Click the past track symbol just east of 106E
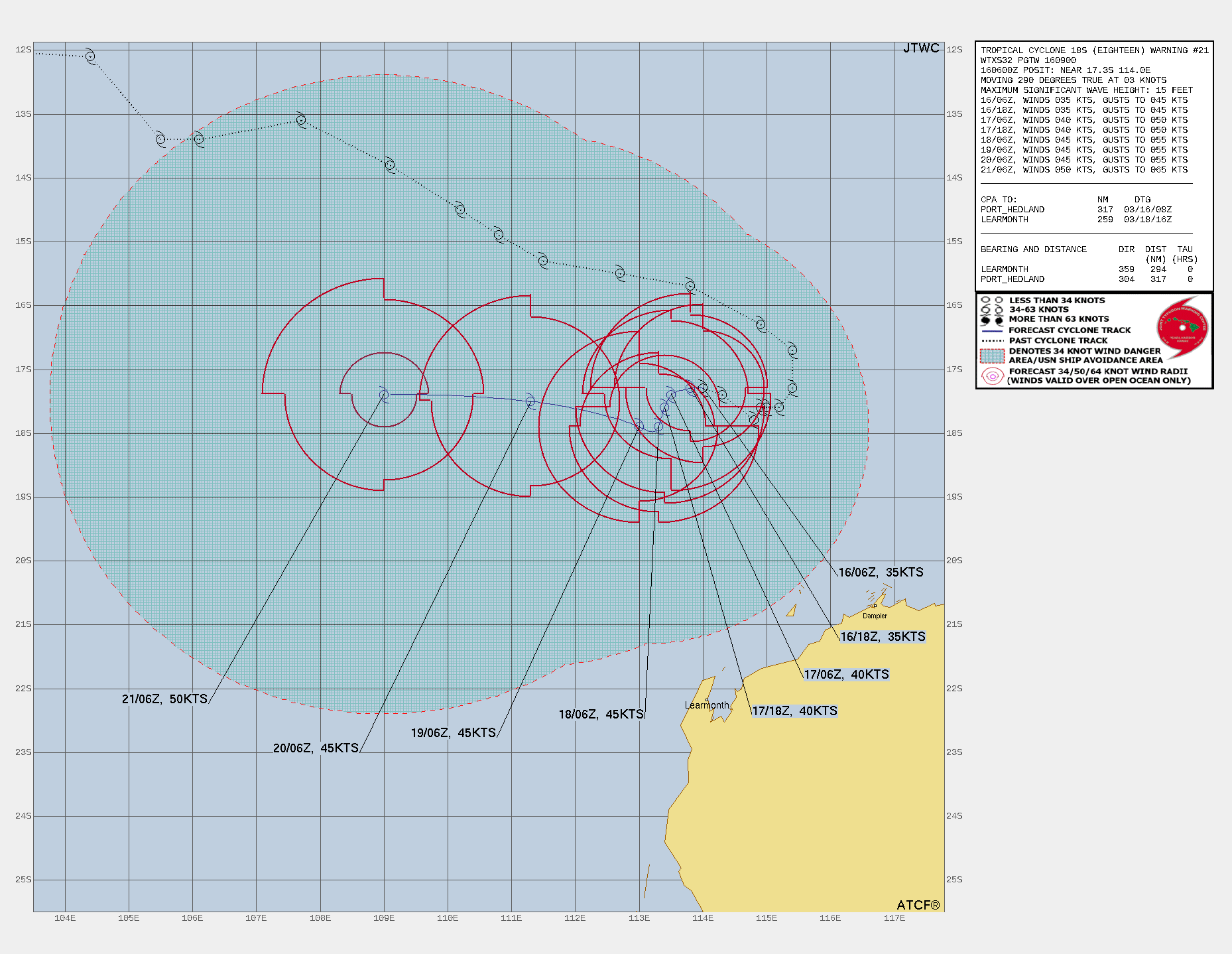This screenshot has height=954, width=1232. pyautogui.click(x=199, y=139)
